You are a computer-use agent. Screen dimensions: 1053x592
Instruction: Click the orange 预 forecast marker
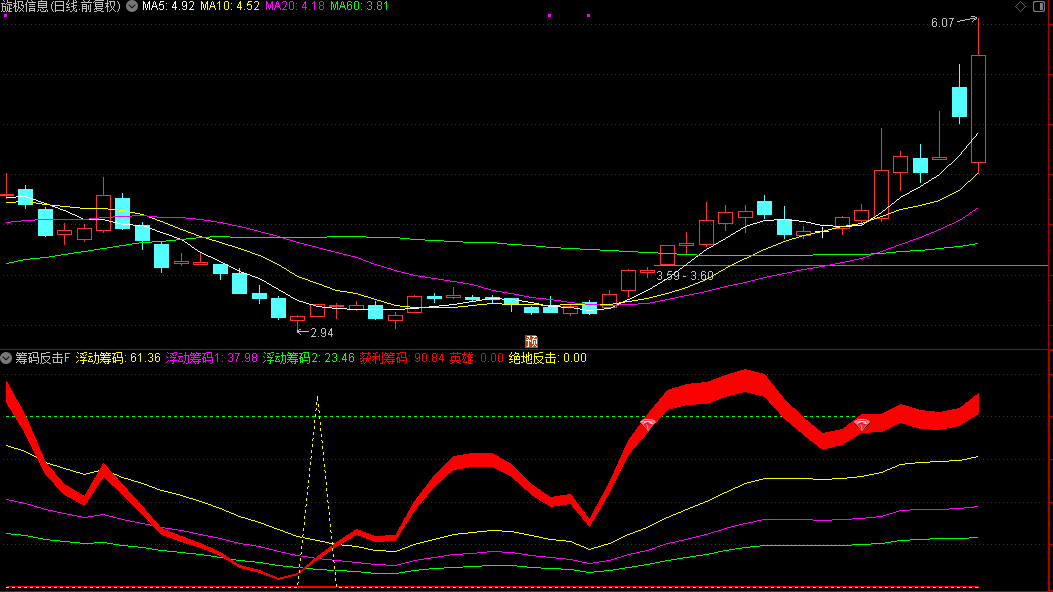point(531,341)
